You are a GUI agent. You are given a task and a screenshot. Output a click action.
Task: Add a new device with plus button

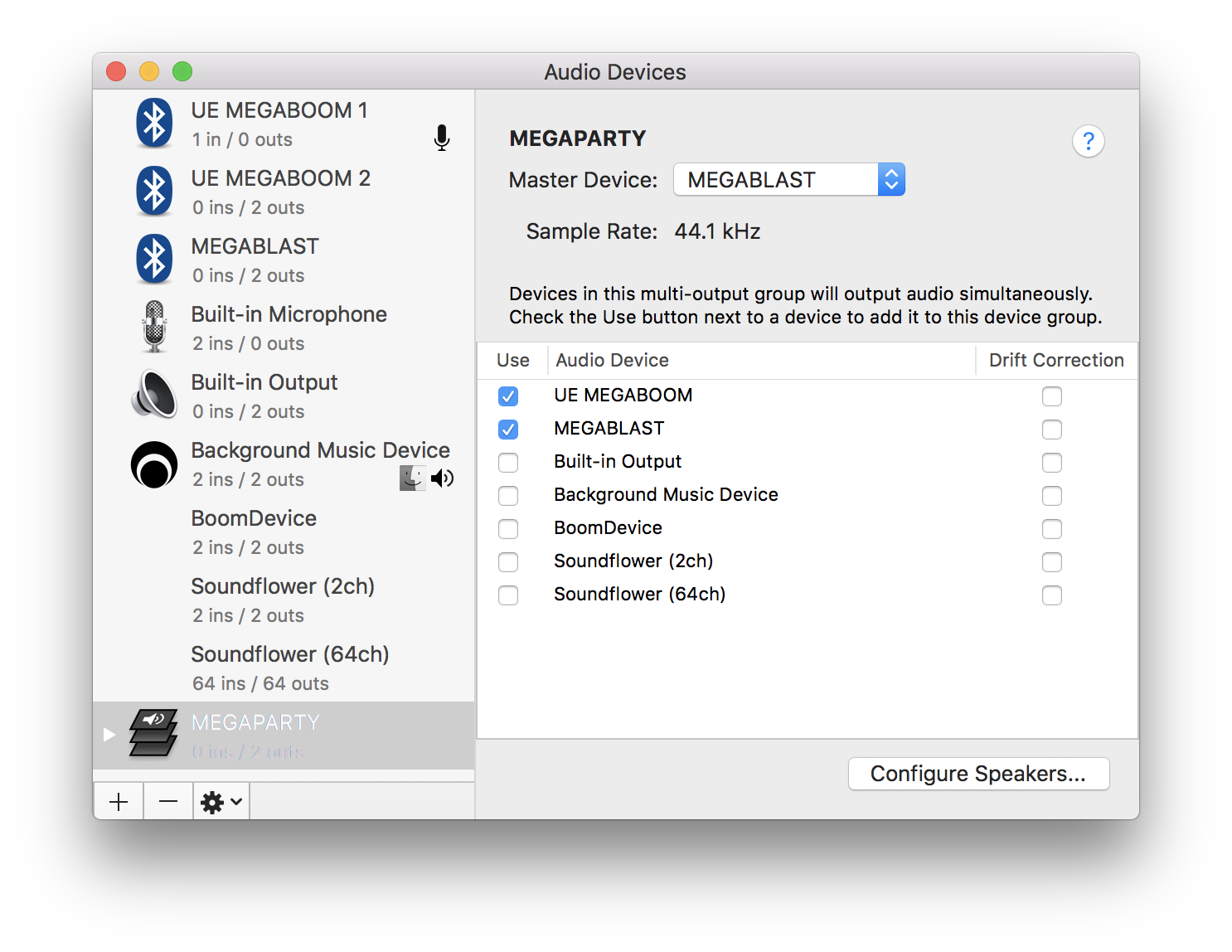[119, 802]
